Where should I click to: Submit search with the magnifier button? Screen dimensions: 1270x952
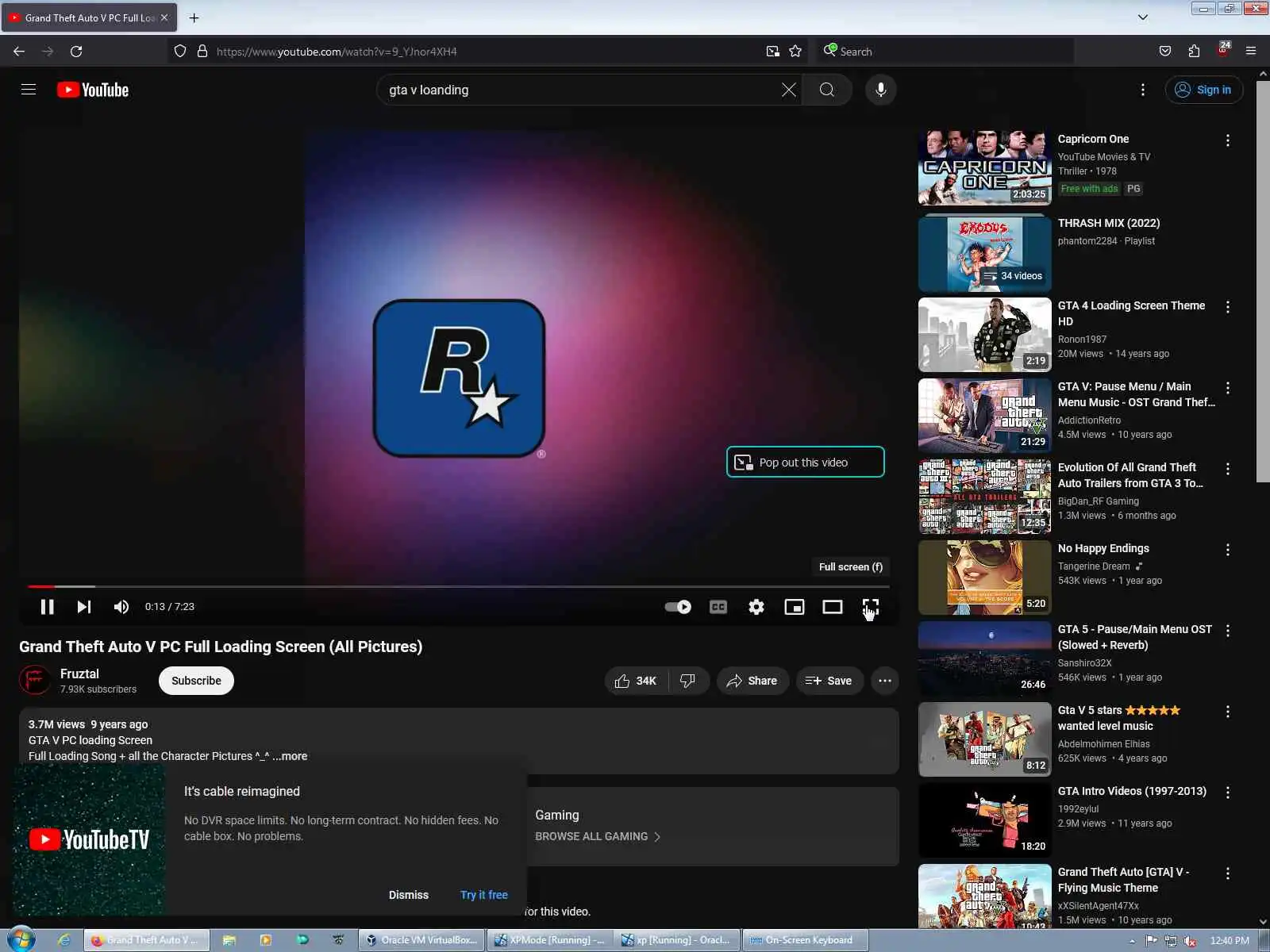(x=826, y=90)
